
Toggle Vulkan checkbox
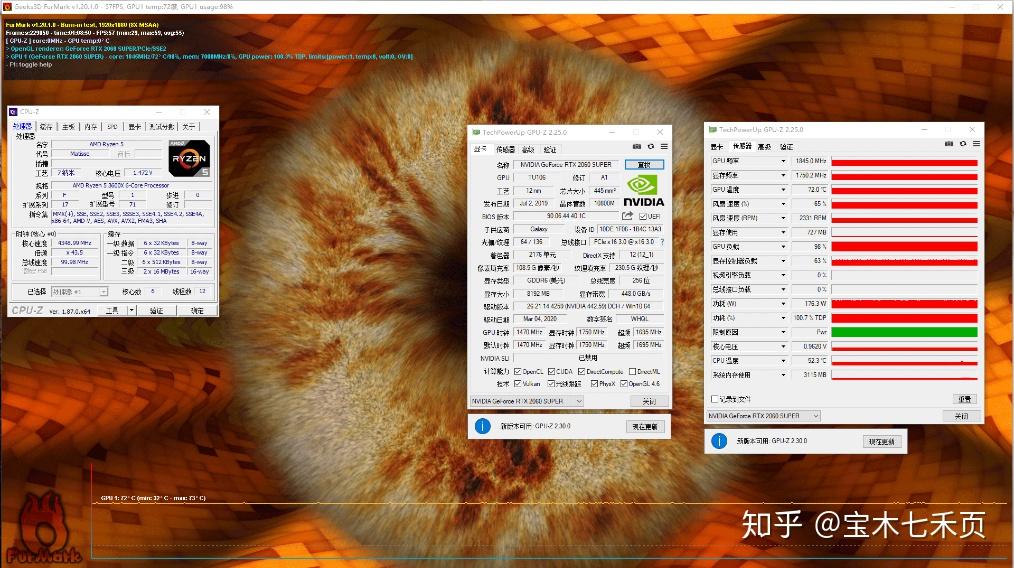(x=517, y=384)
